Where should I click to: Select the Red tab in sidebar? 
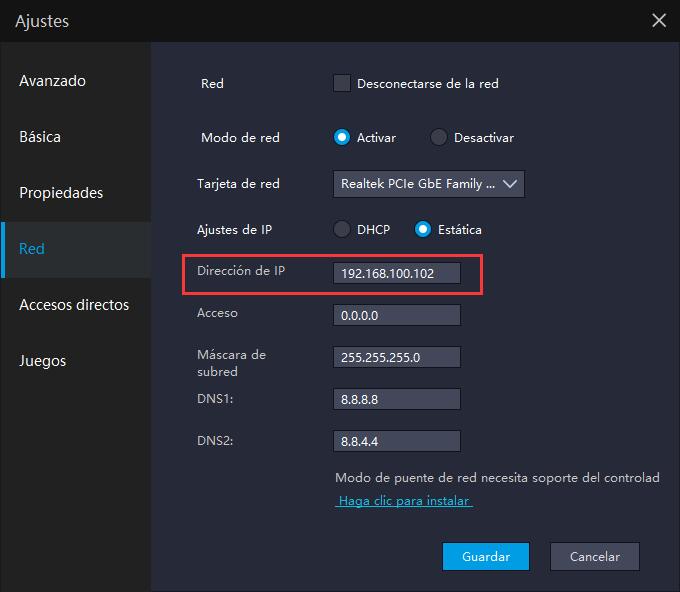click(x=32, y=249)
